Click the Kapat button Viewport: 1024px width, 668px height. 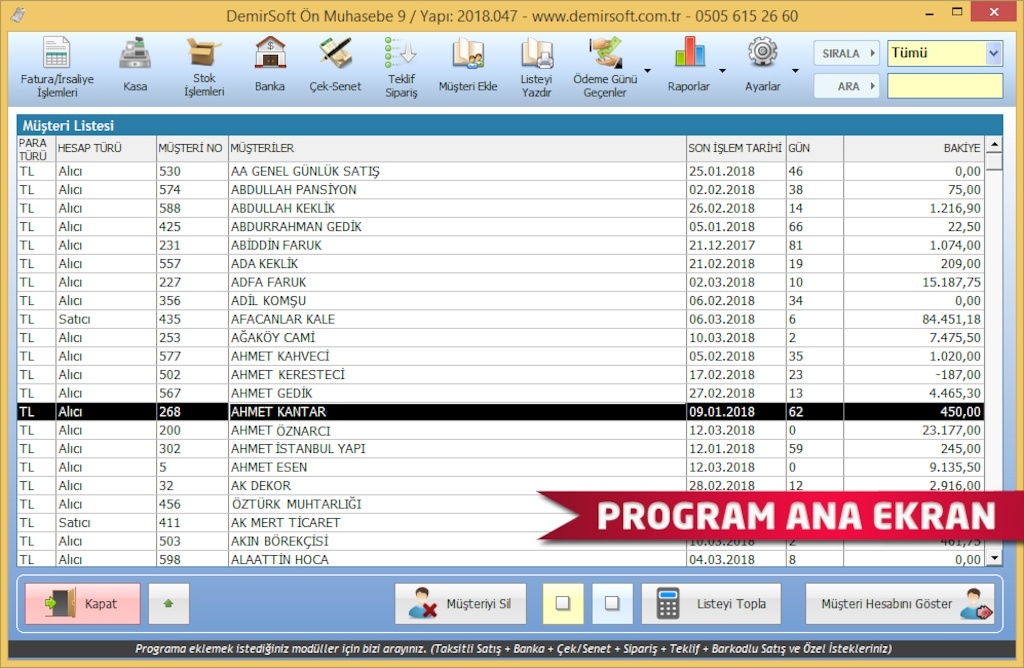83,603
